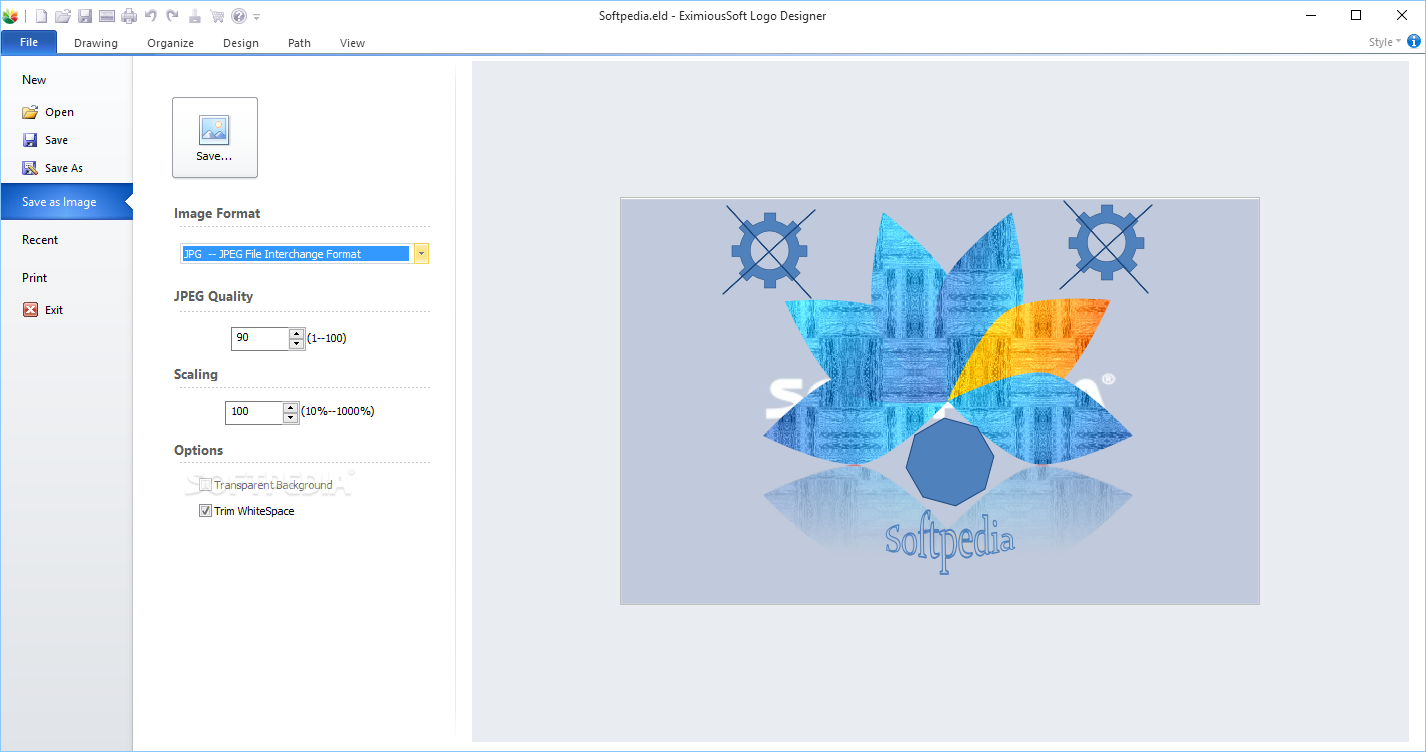Click the Scaling value field
Image resolution: width=1426 pixels, height=752 pixels.
254,411
